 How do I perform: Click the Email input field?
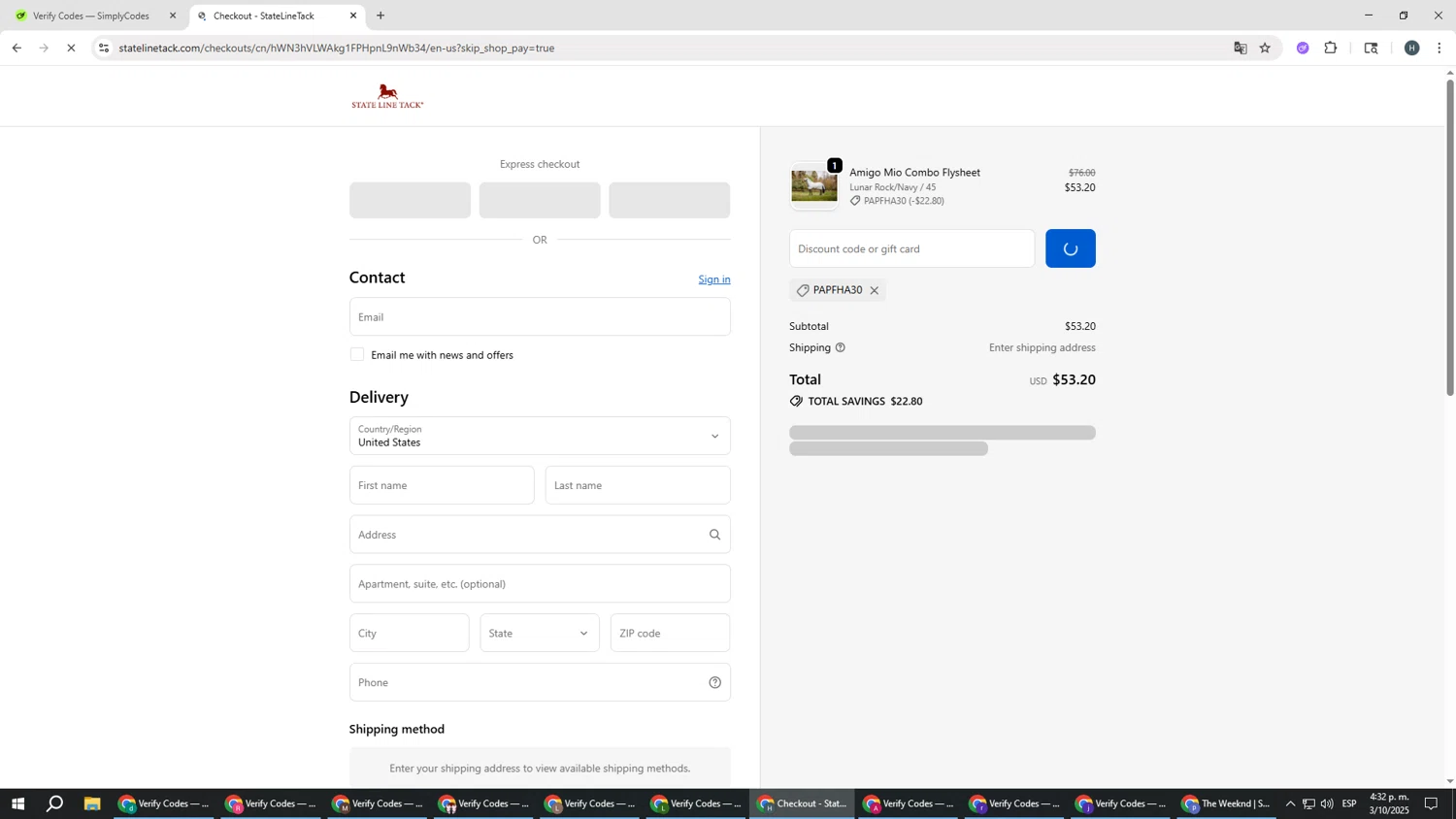(540, 317)
